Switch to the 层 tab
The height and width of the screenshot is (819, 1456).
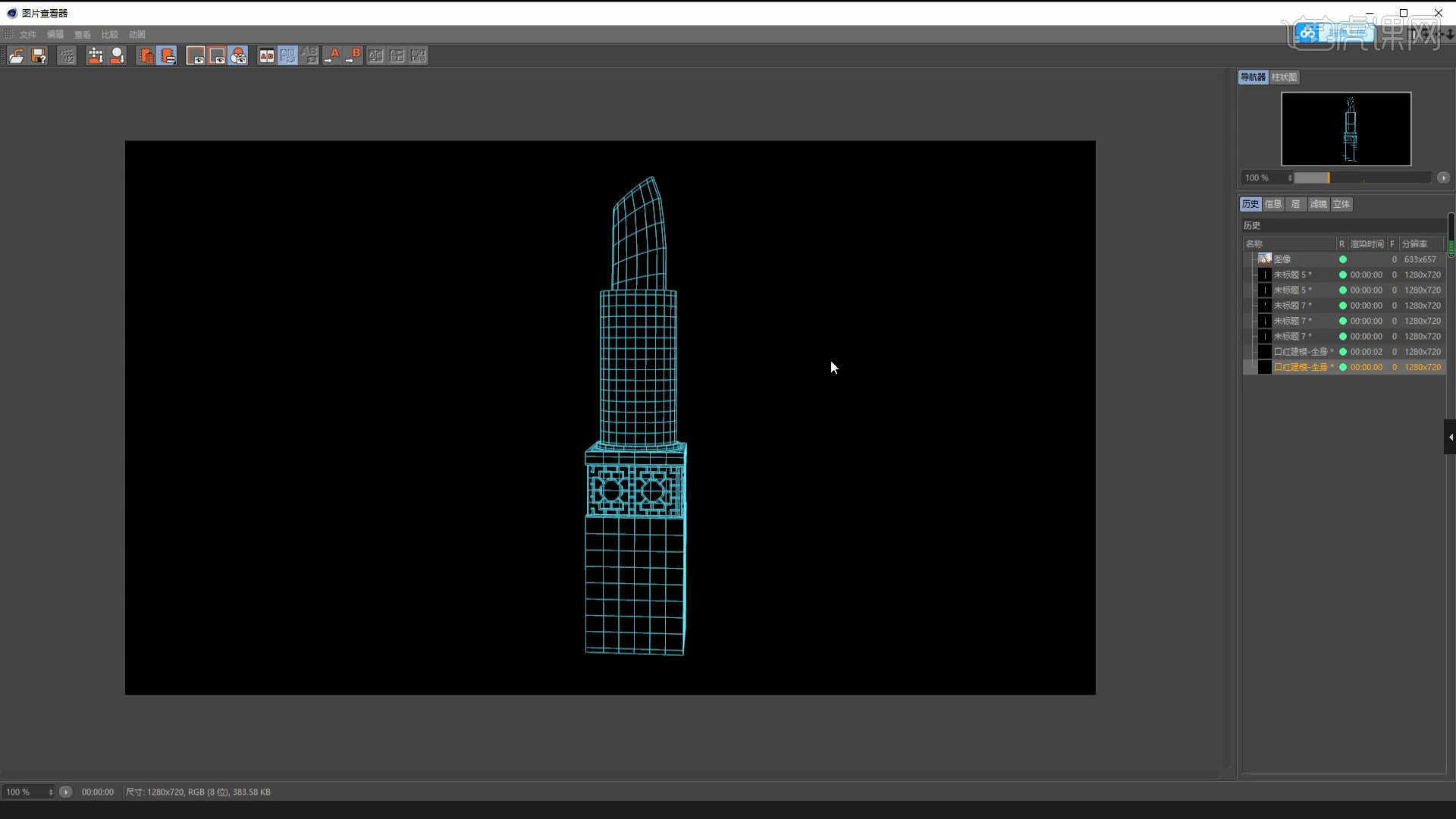(1296, 204)
